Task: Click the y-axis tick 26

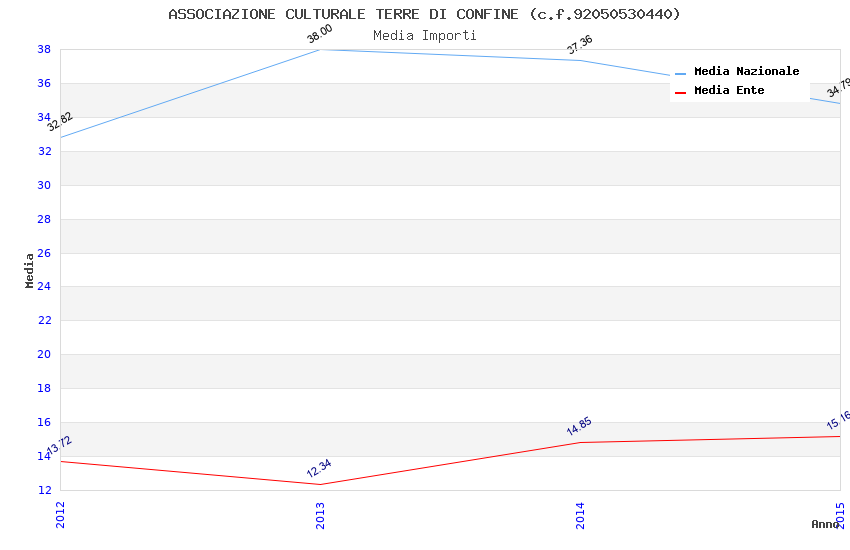Action: 44,253
